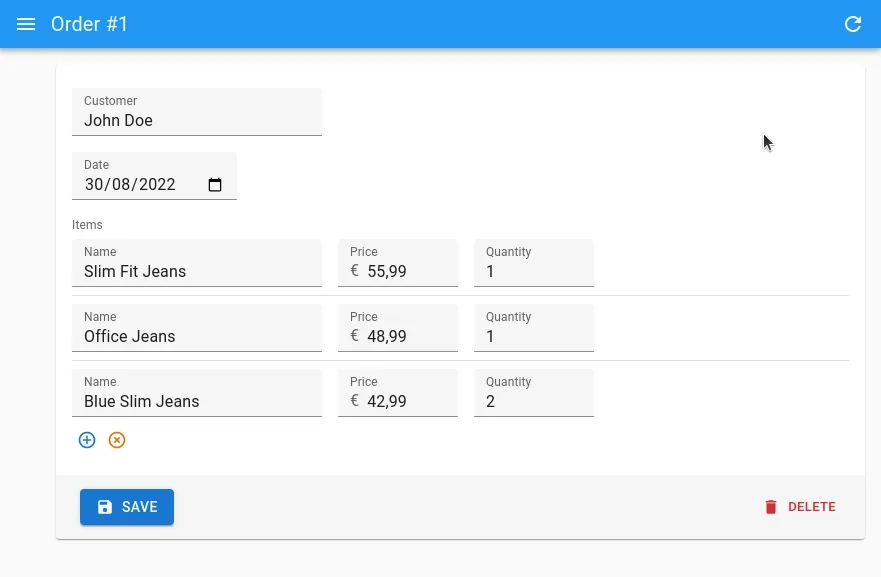Save the order
The image size is (881, 577).
point(127,507)
